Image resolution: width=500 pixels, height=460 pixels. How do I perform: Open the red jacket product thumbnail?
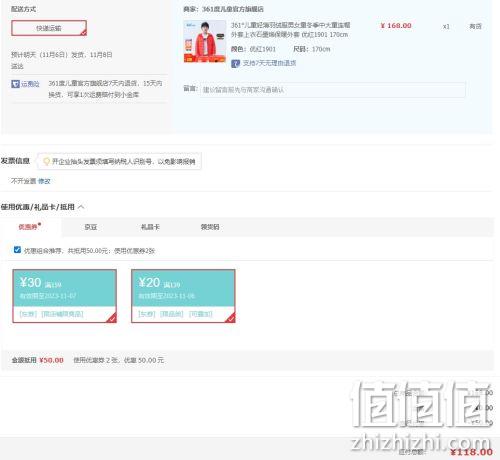point(205,41)
